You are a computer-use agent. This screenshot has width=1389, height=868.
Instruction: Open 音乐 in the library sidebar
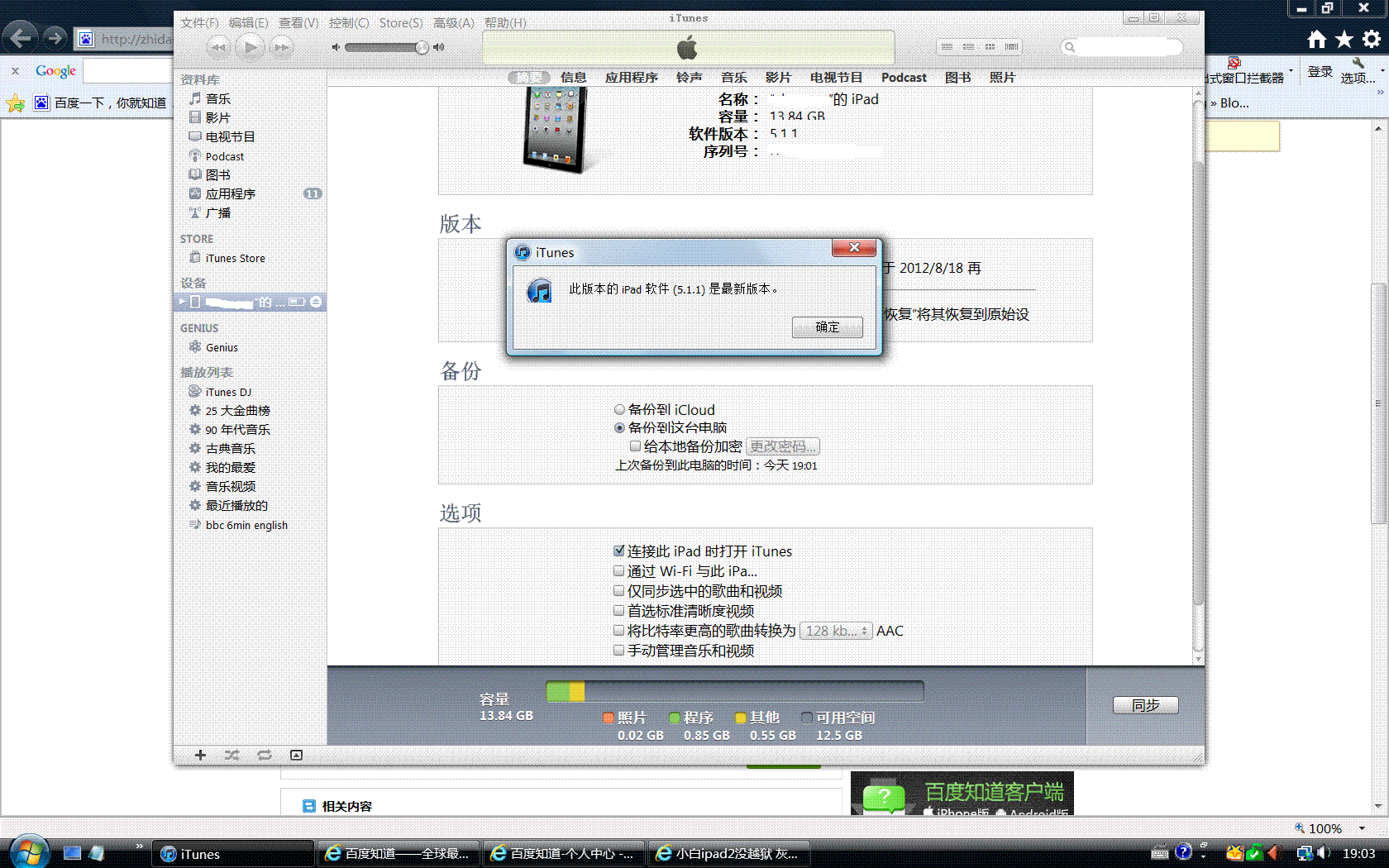pyautogui.click(x=218, y=98)
